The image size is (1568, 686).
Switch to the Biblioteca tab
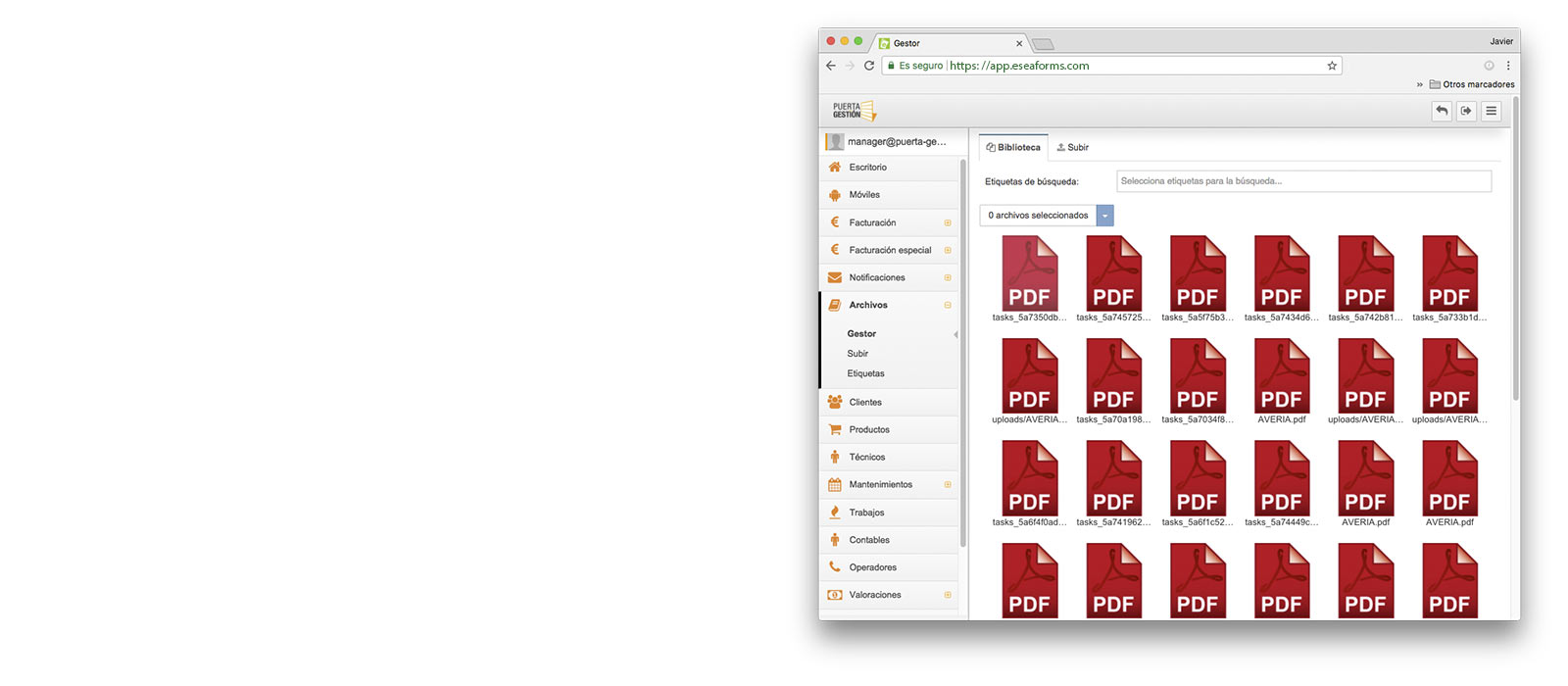1013,147
